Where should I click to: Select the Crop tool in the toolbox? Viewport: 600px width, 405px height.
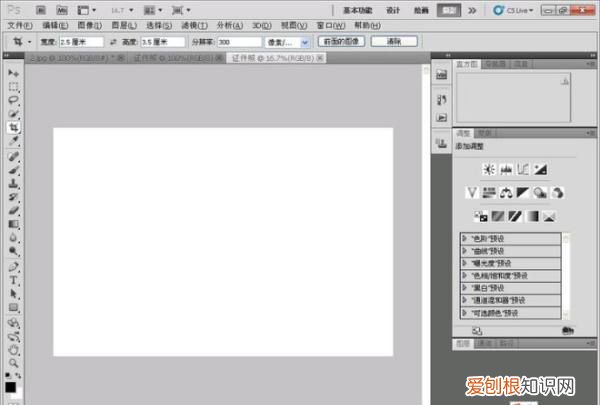(x=14, y=129)
